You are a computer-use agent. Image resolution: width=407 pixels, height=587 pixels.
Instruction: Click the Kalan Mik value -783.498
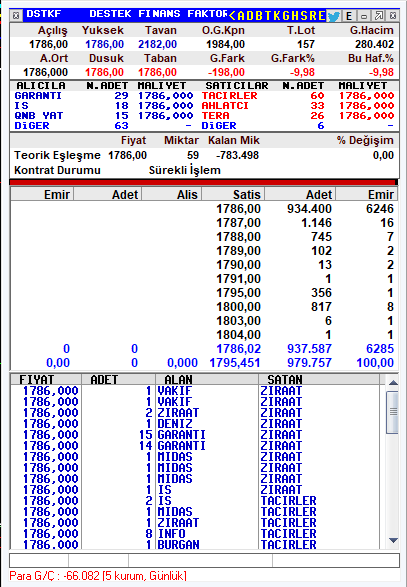coord(237,155)
